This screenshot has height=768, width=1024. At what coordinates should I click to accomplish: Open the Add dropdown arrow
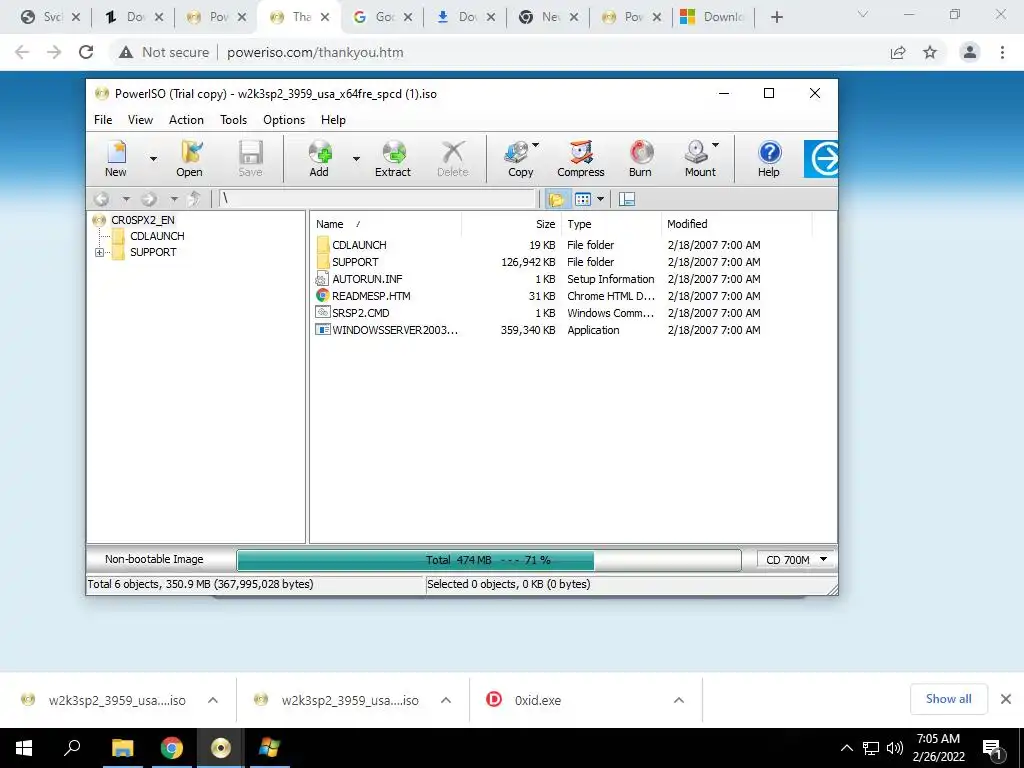356,159
